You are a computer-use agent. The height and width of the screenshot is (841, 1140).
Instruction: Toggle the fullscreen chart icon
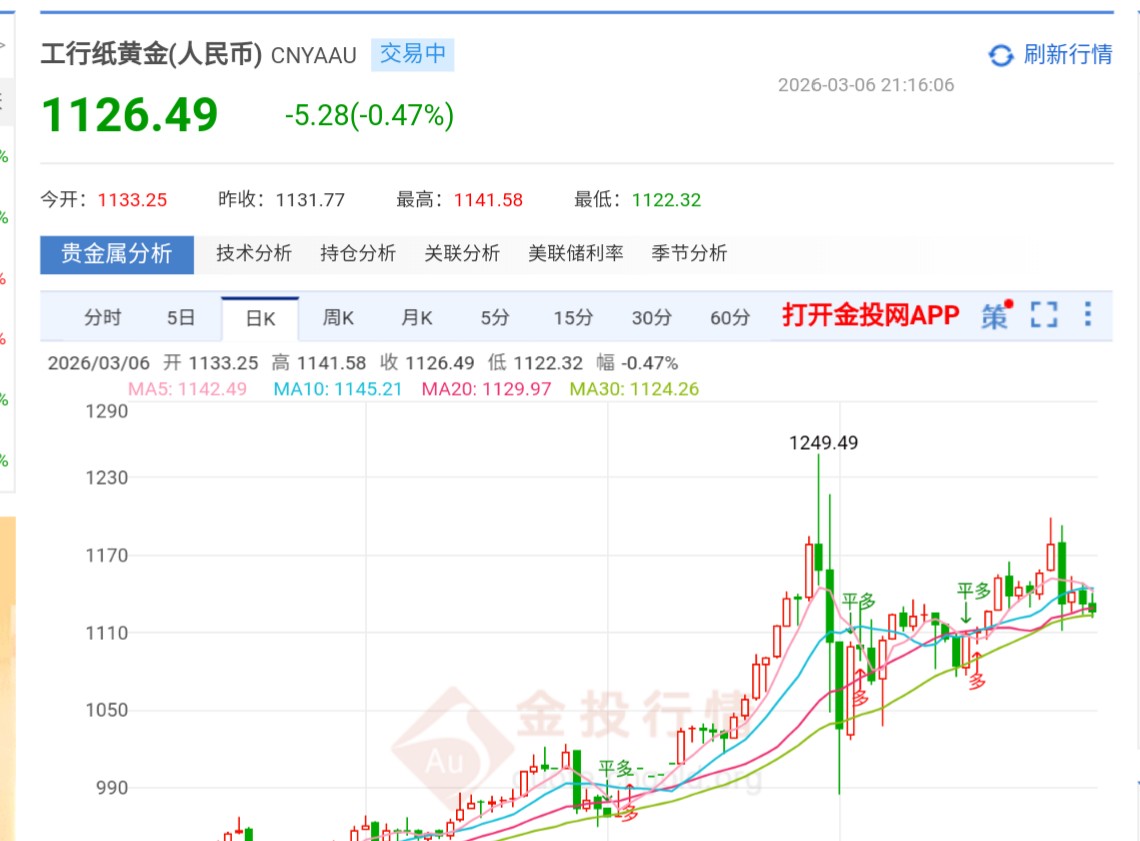[x=1044, y=315]
